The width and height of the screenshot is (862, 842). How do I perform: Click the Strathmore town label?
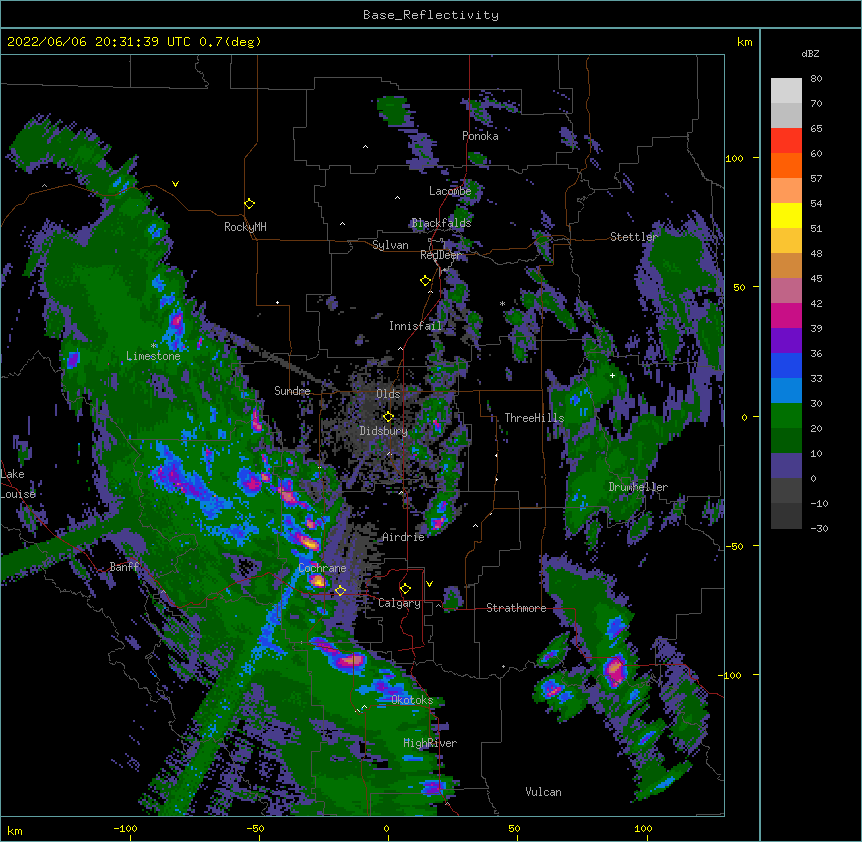516,608
